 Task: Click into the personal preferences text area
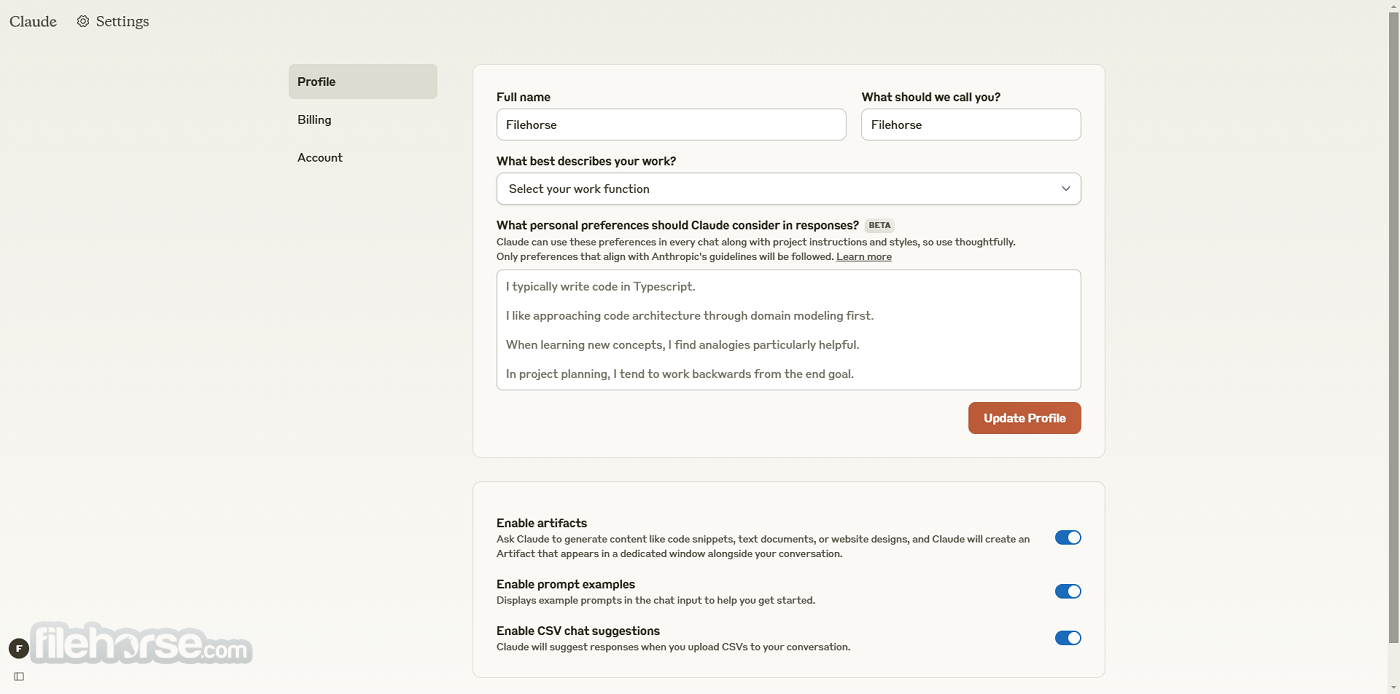(x=788, y=330)
